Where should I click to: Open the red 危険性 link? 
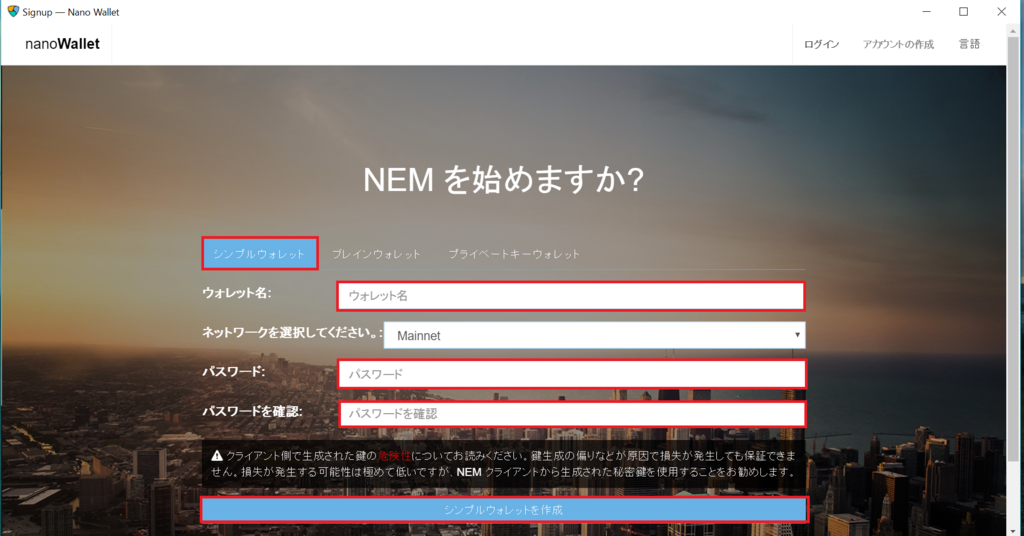394,456
